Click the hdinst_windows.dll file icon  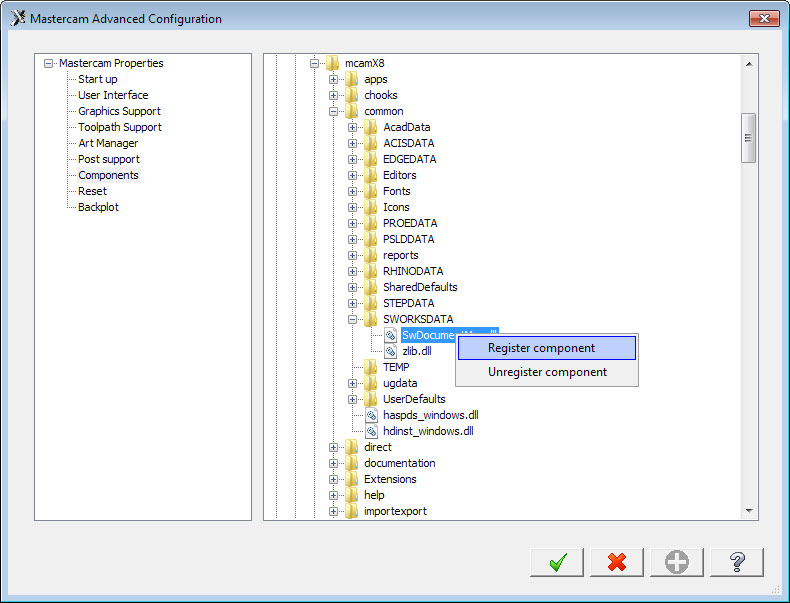click(371, 431)
